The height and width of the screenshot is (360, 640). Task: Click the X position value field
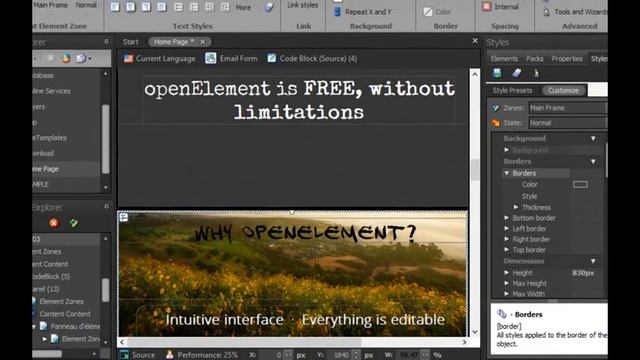(272, 355)
